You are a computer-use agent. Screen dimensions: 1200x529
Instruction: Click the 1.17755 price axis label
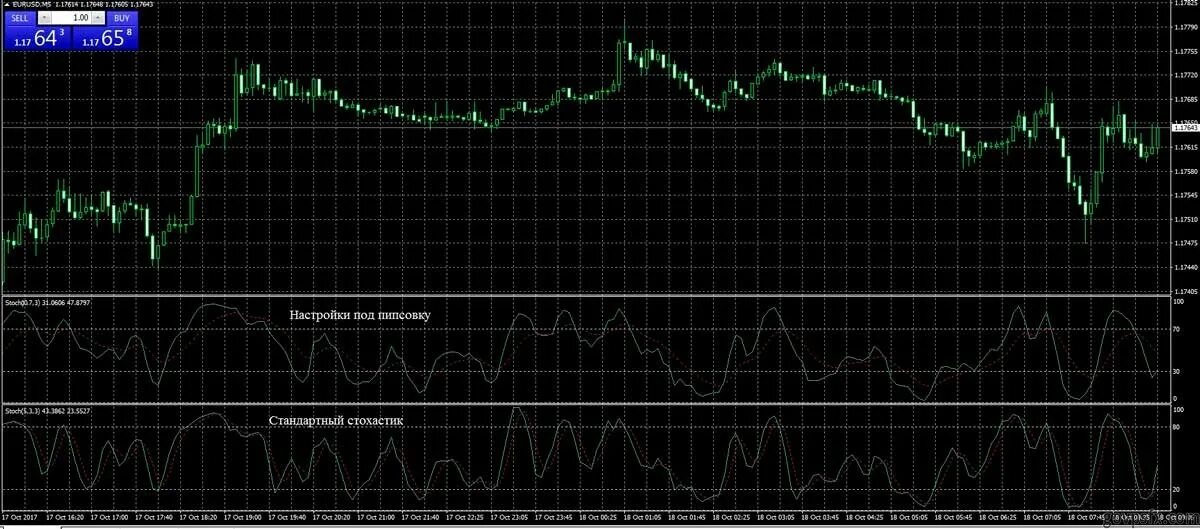pos(1184,51)
